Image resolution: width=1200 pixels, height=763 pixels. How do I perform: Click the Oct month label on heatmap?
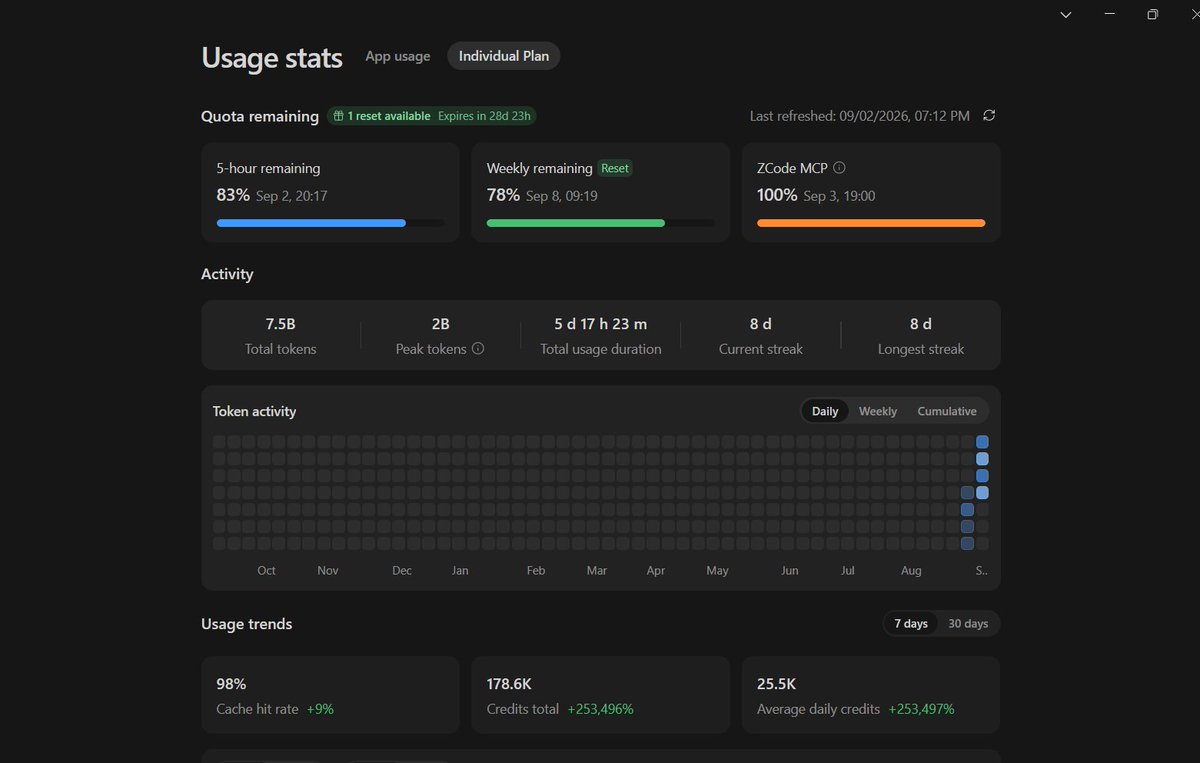(x=266, y=570)
